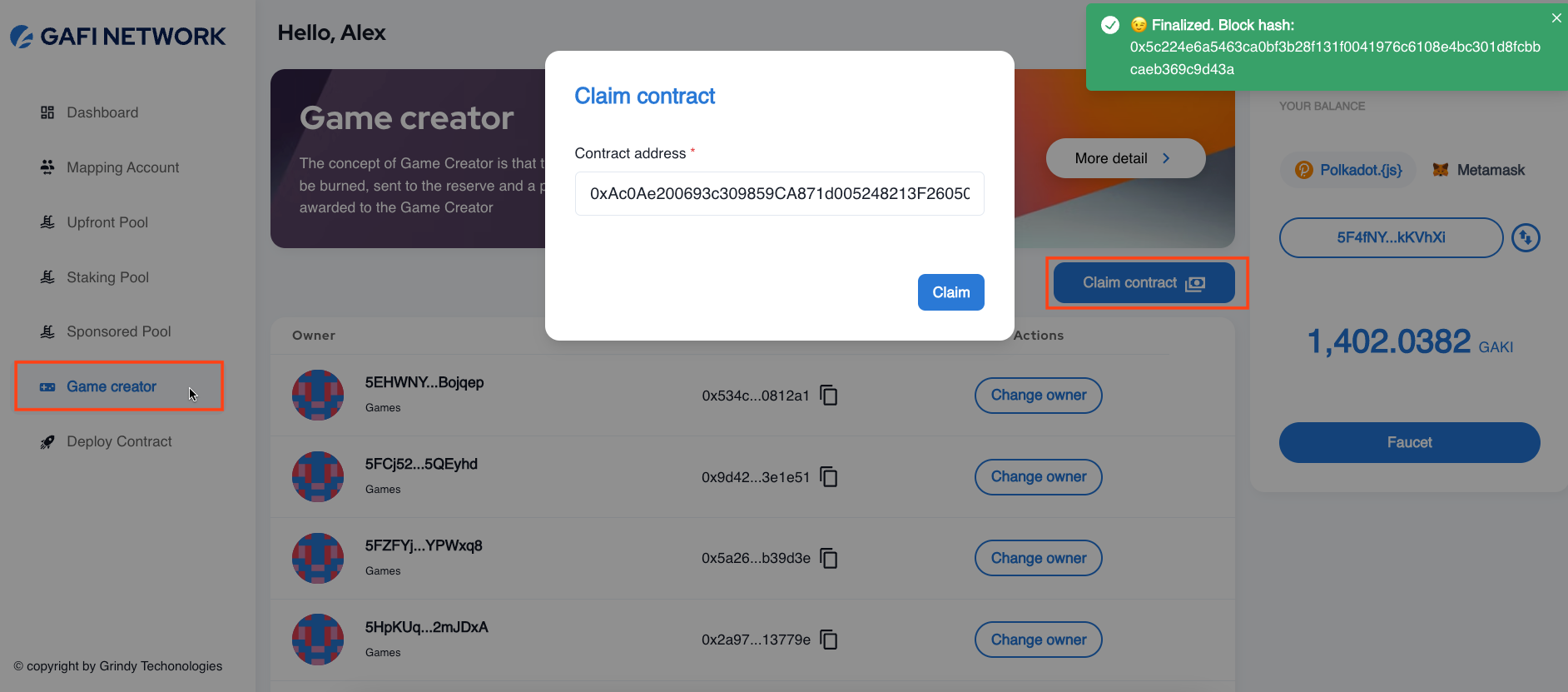
Task: Click the Claim button in dialog
Action: click(x=950, y=292)
